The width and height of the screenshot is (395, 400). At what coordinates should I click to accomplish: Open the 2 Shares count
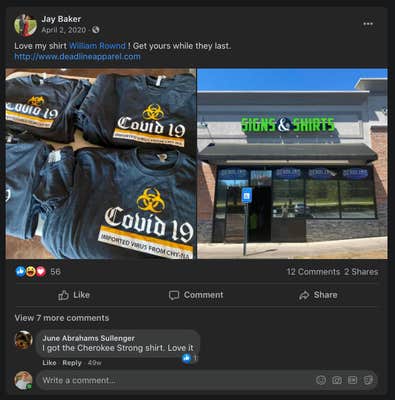[x=361, y=272]
